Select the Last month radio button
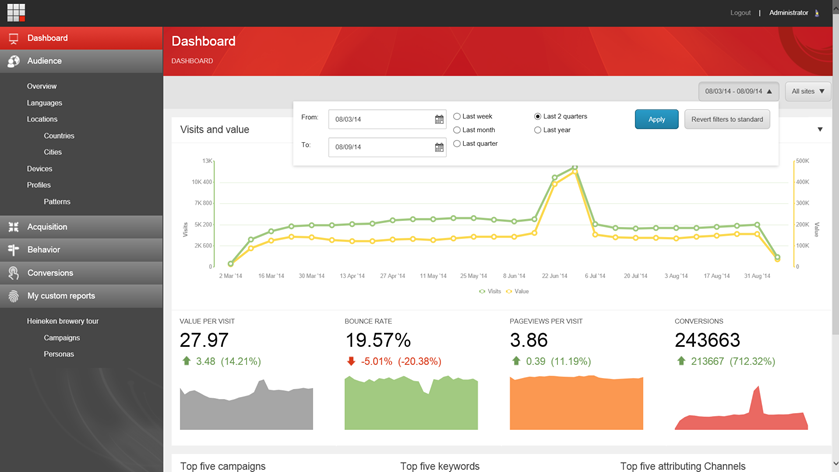Image resolution: width=839 pixels, height=472 pixels. point(456,130)
